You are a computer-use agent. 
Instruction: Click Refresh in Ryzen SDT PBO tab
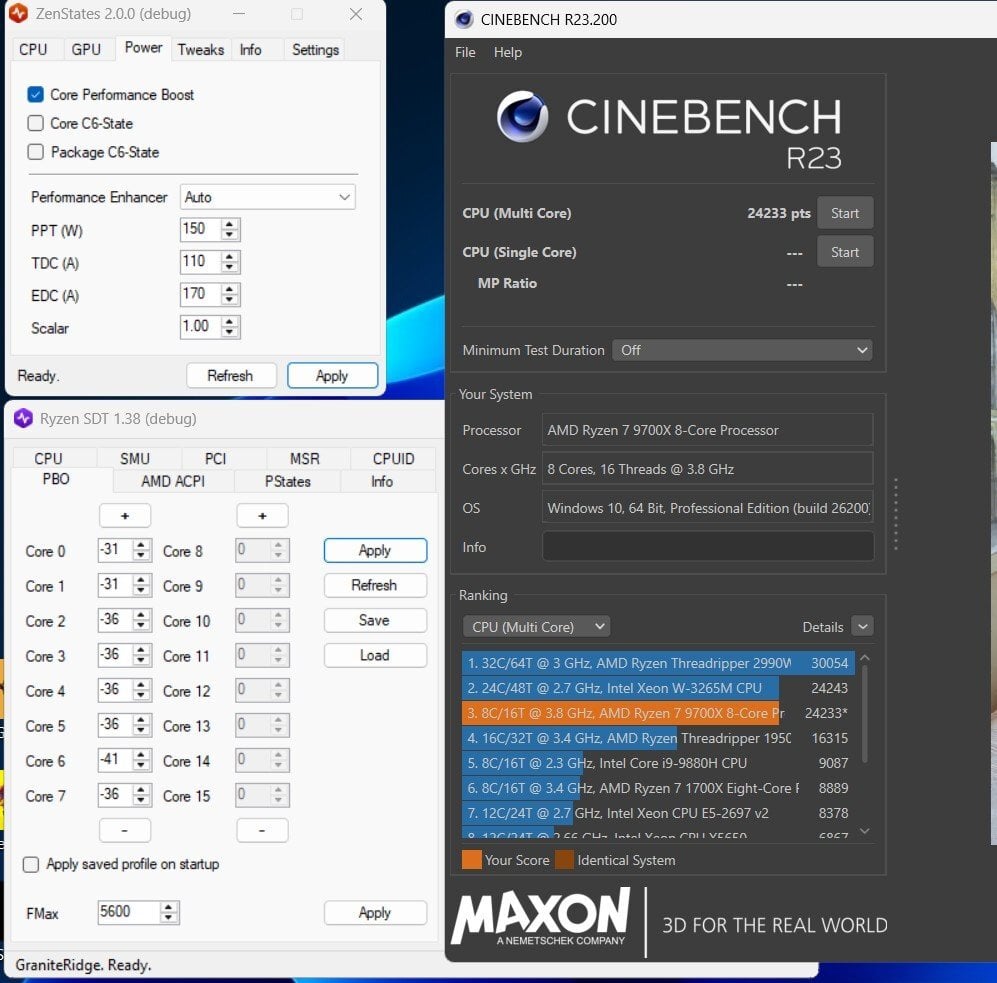[x=375, y=586]
